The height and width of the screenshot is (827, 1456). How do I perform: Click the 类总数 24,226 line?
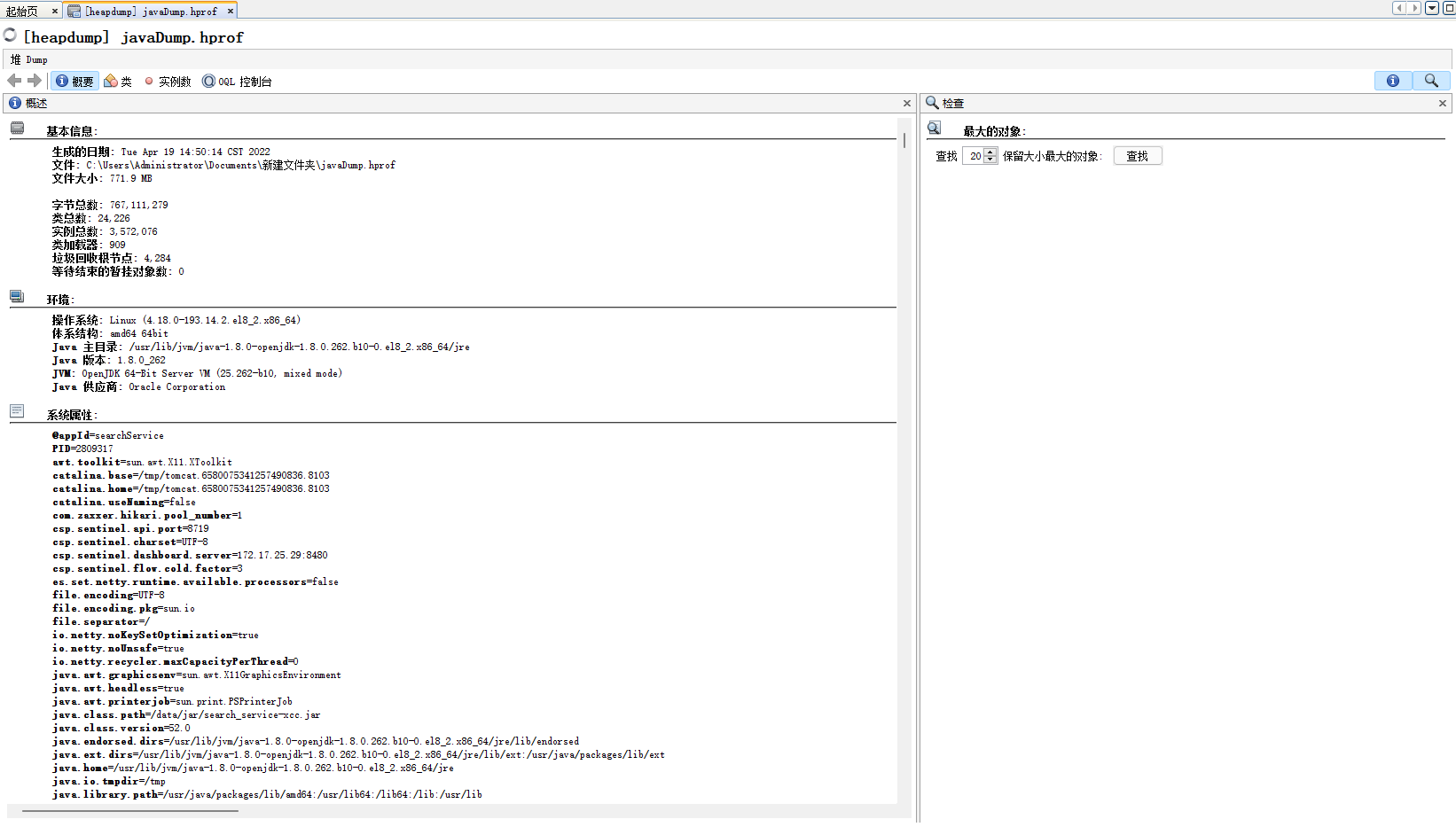tap(90, 218)
